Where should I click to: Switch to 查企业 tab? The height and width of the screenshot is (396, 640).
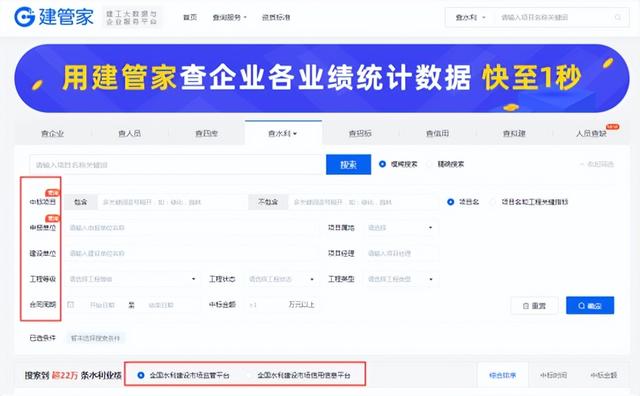[52, 133]
